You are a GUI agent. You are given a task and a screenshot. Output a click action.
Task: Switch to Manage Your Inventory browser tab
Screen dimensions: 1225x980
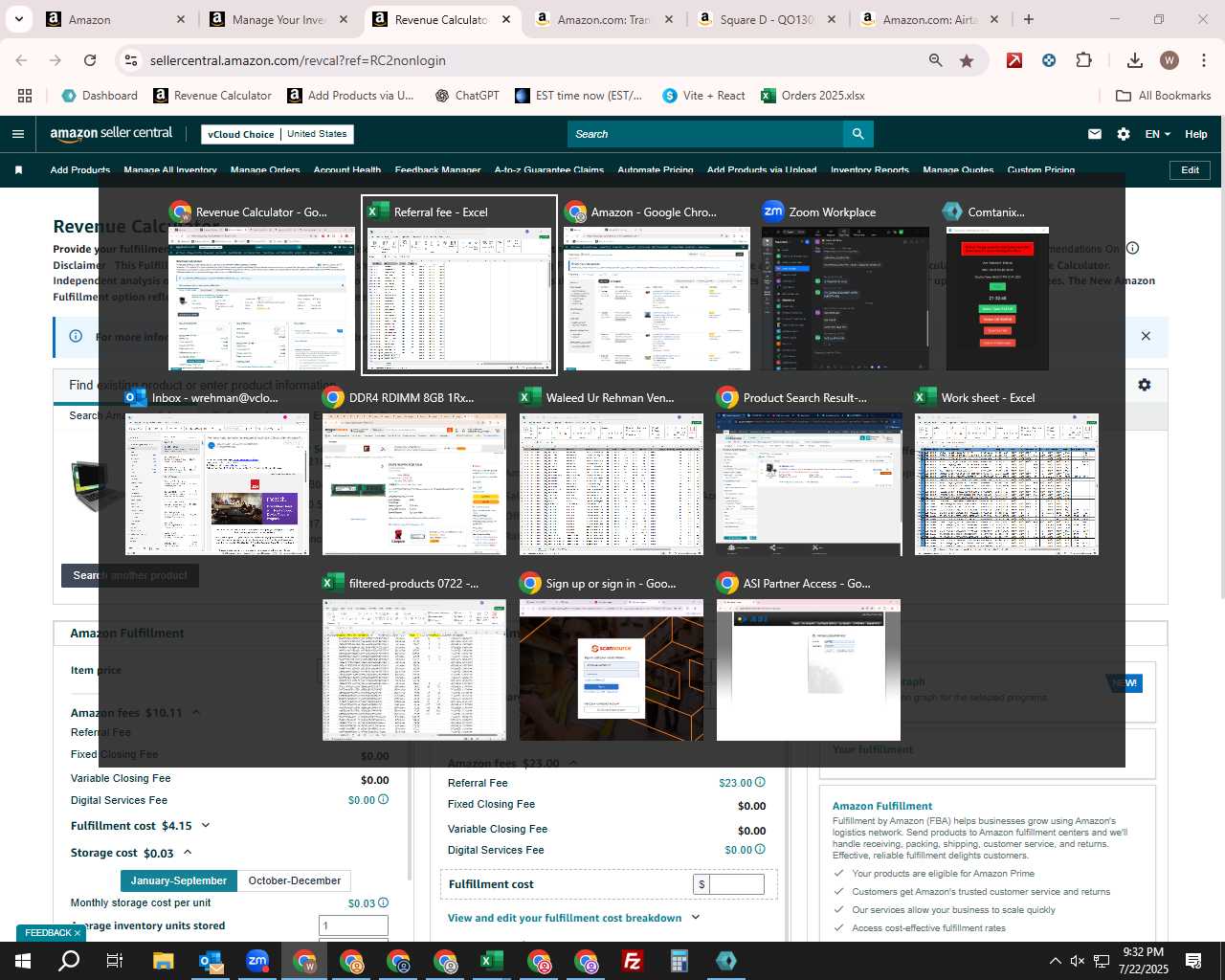coord(278,19)
